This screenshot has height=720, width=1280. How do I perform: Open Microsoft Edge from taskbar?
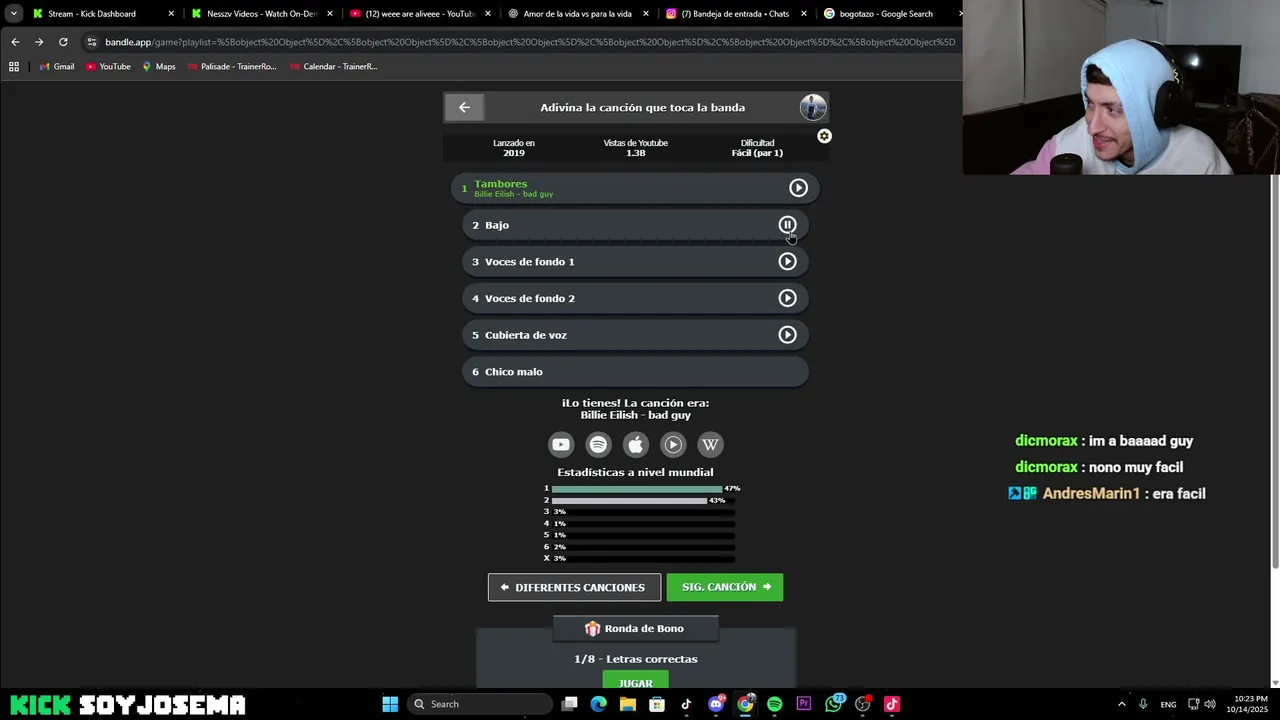tap(598, 704)
